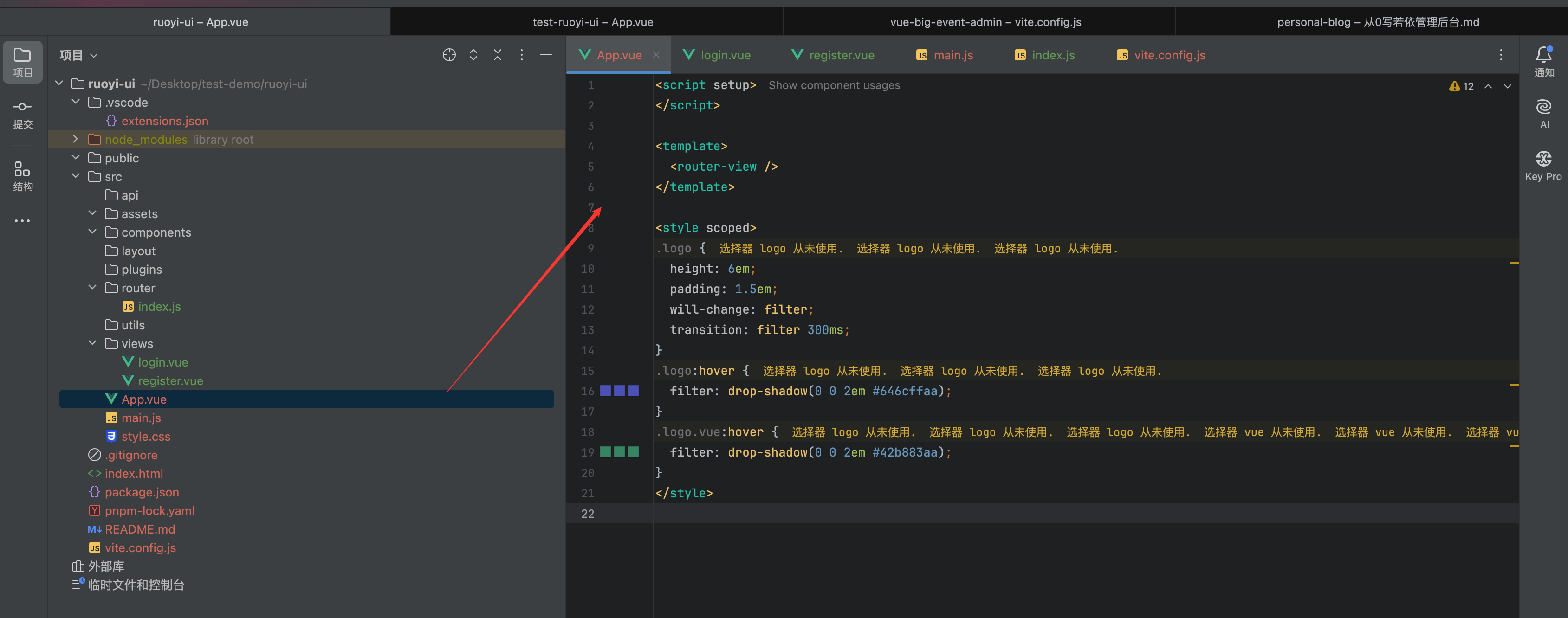Image resolution: width=1568 pixels, height=618 pixels.
Task: Collapse the src folder
Action: 76,176
